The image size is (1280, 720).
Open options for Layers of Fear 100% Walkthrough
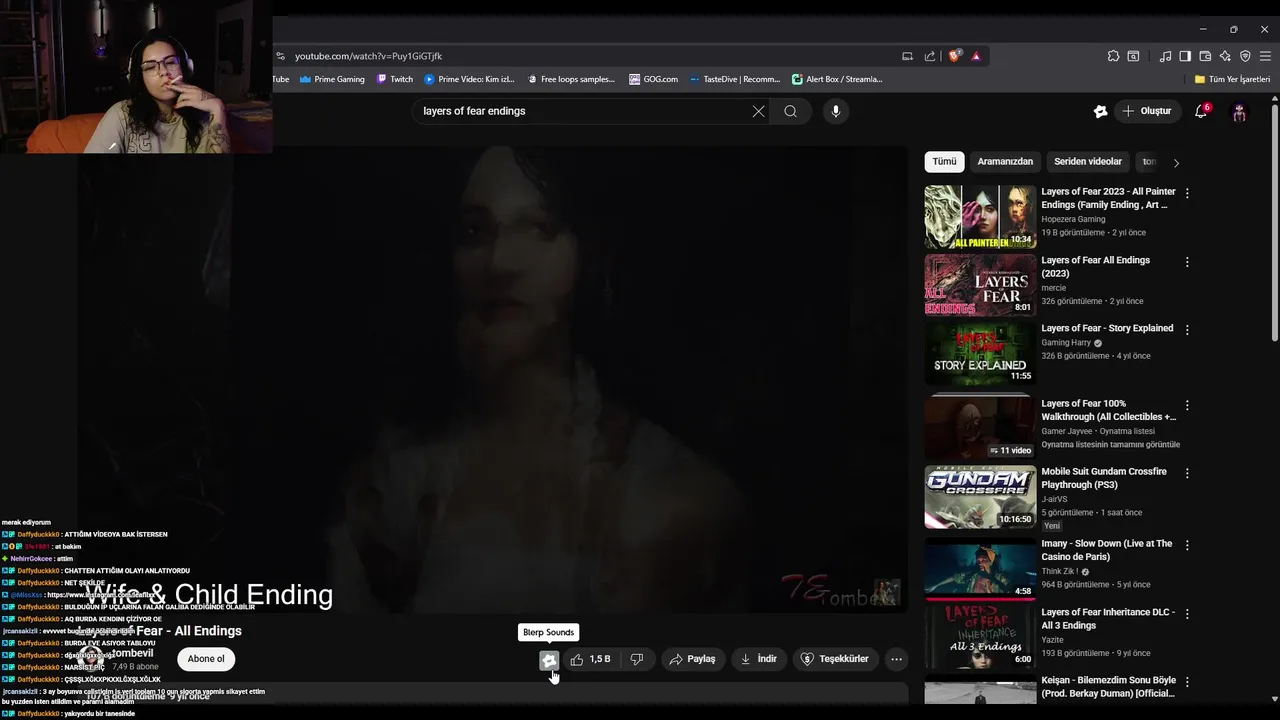point(1187,405)
